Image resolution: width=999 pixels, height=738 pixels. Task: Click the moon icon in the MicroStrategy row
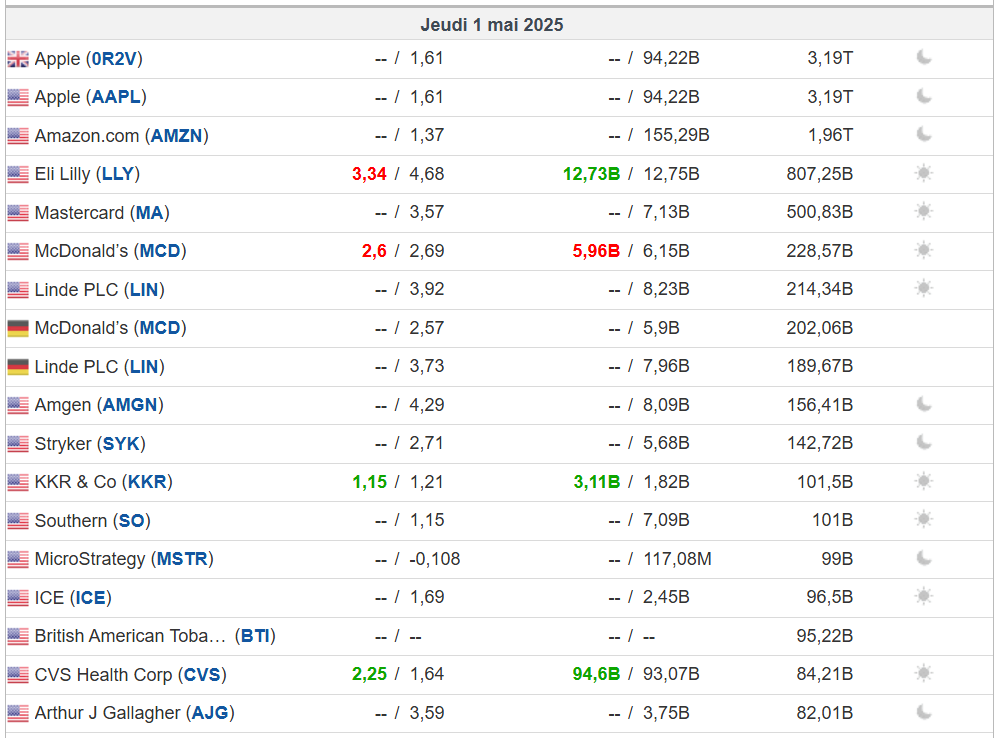click(924, 558)
